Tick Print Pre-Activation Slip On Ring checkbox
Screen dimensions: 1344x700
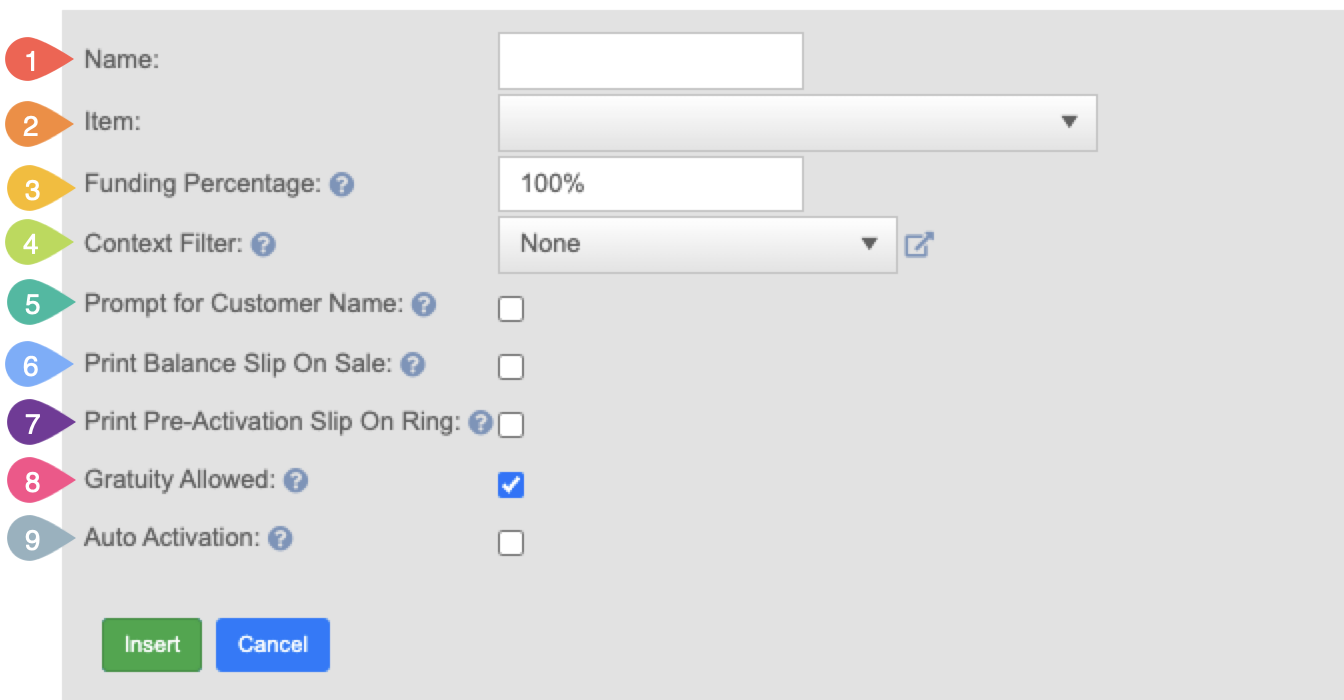click(x=511, y=425)
